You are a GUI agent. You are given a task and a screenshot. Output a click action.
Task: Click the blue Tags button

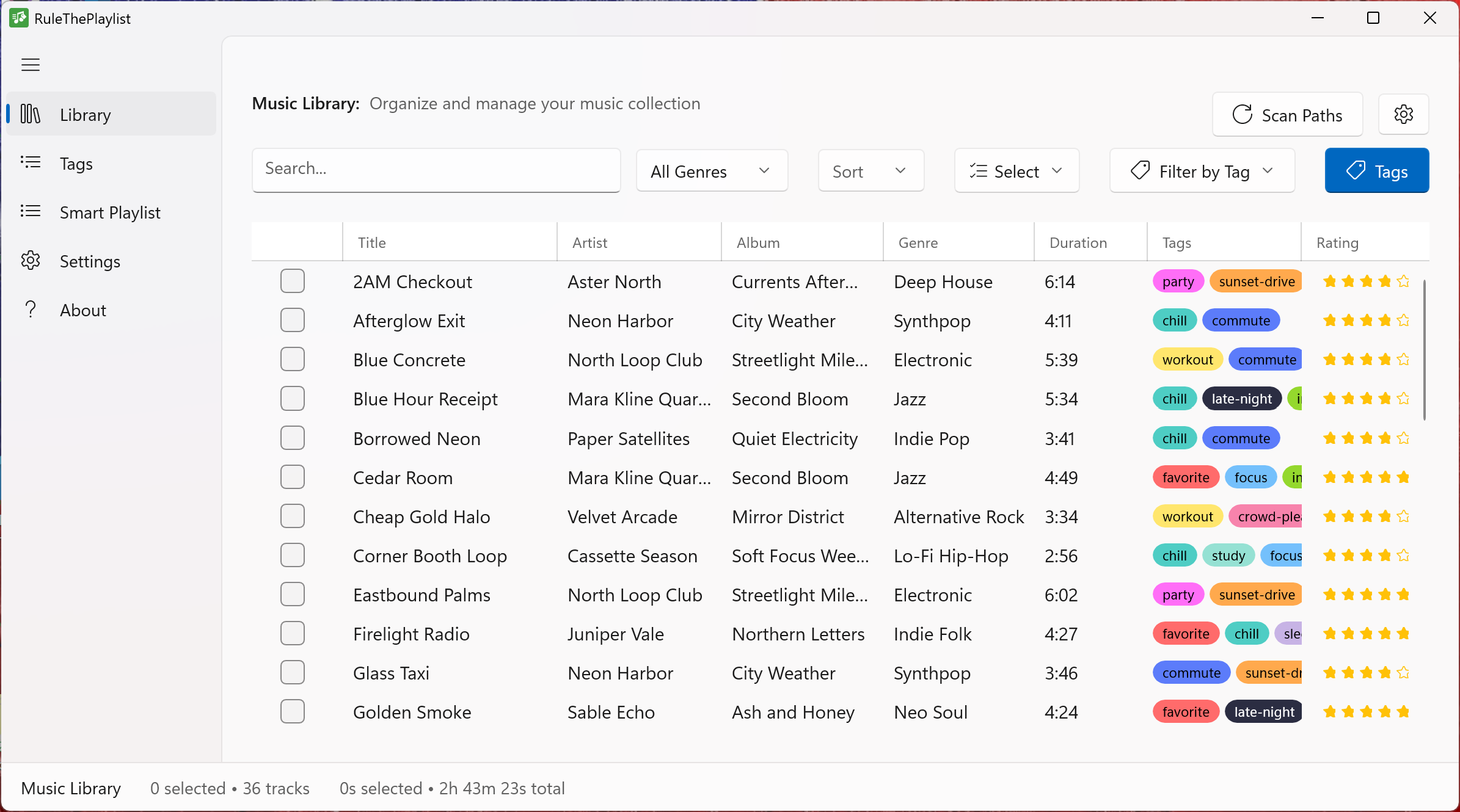tap(1376, 171)
